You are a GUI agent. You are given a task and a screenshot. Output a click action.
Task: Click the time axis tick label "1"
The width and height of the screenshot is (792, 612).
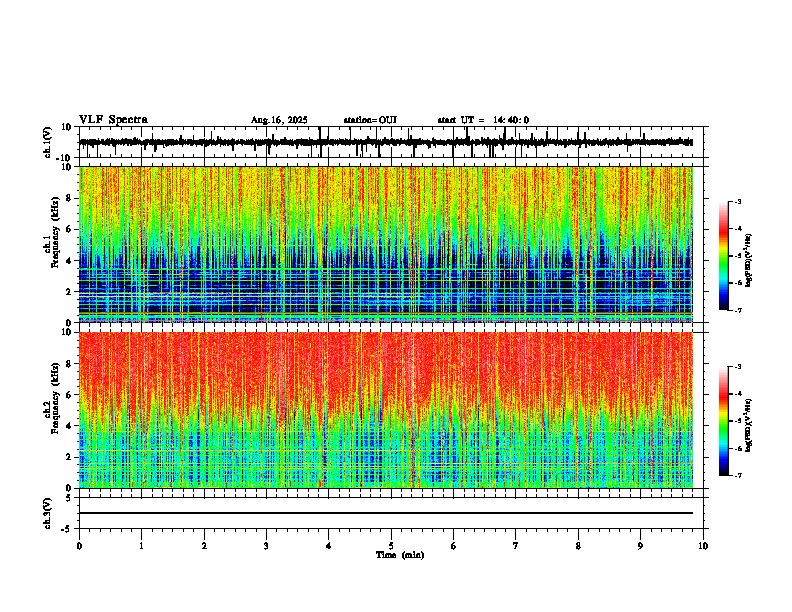[x=142, y=546]
